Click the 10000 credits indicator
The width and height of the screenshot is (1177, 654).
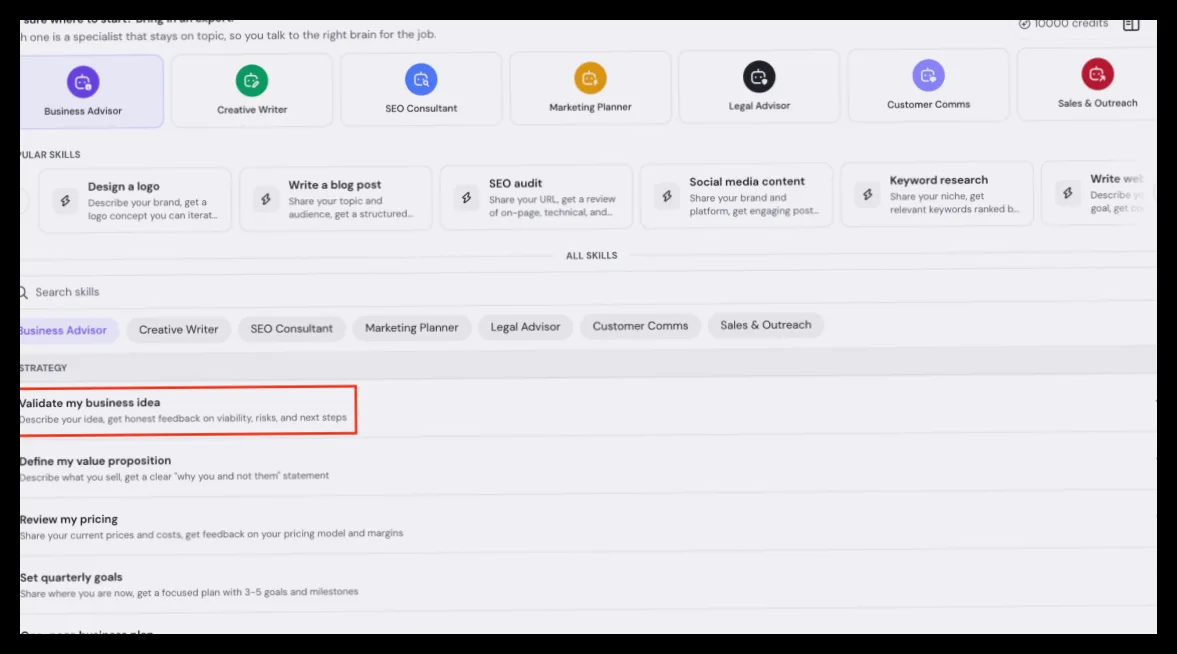tap(1063, 24)
